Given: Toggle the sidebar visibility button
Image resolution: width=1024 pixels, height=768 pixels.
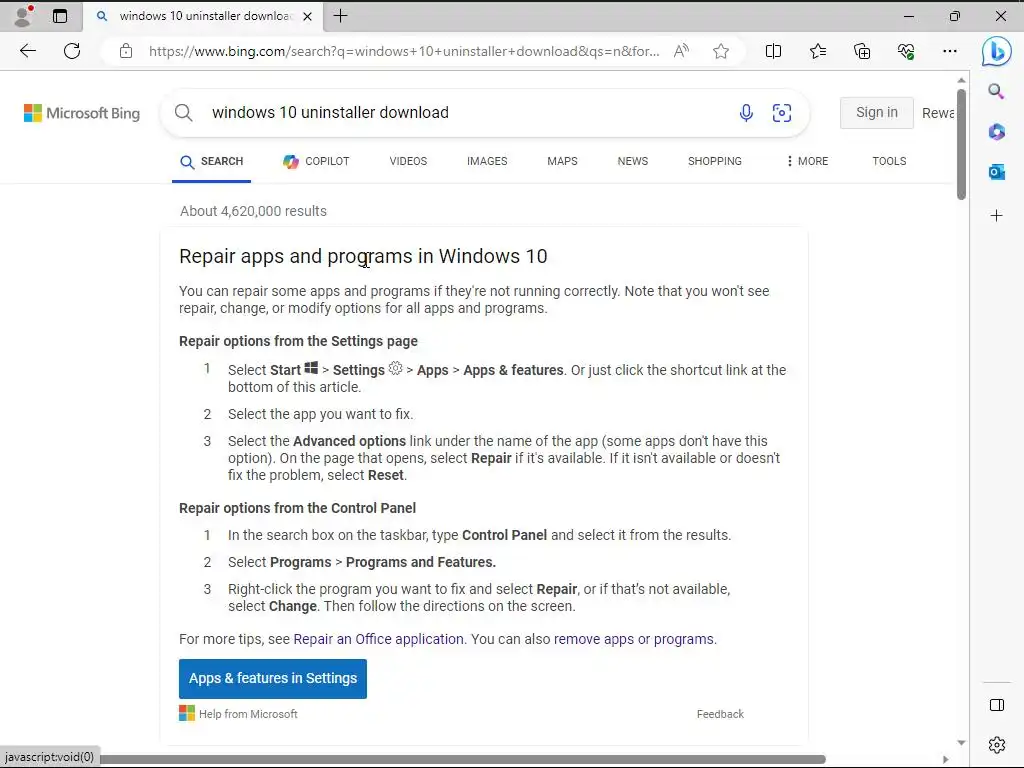Looking at the screenshot, I should [997, 705].
